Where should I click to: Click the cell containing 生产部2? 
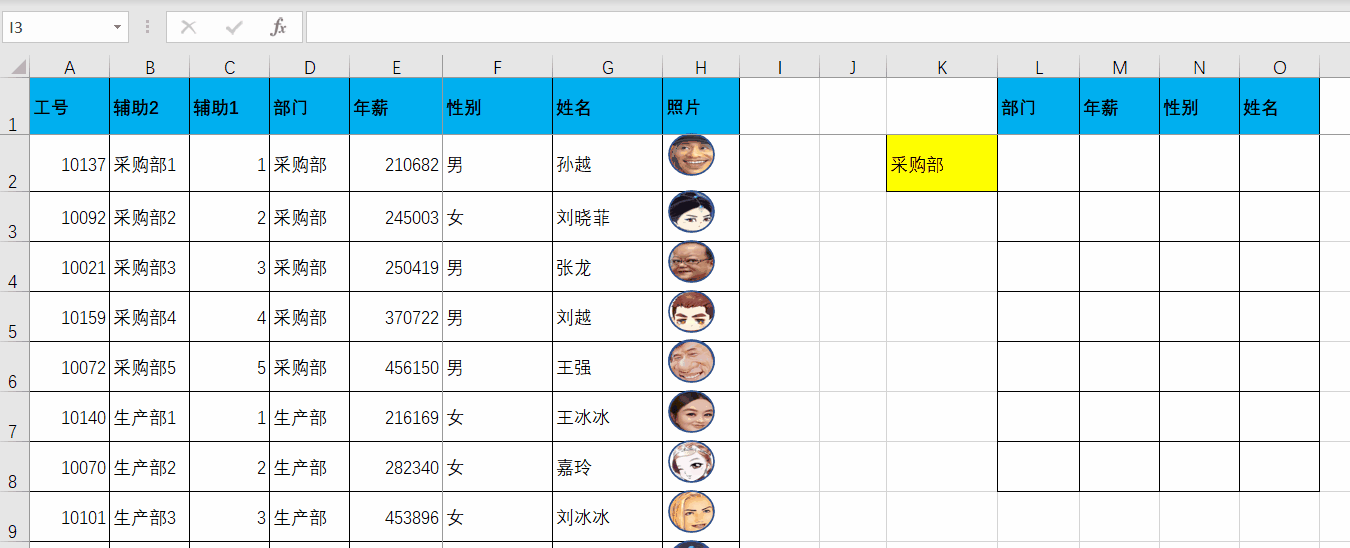tap(149, 467)
